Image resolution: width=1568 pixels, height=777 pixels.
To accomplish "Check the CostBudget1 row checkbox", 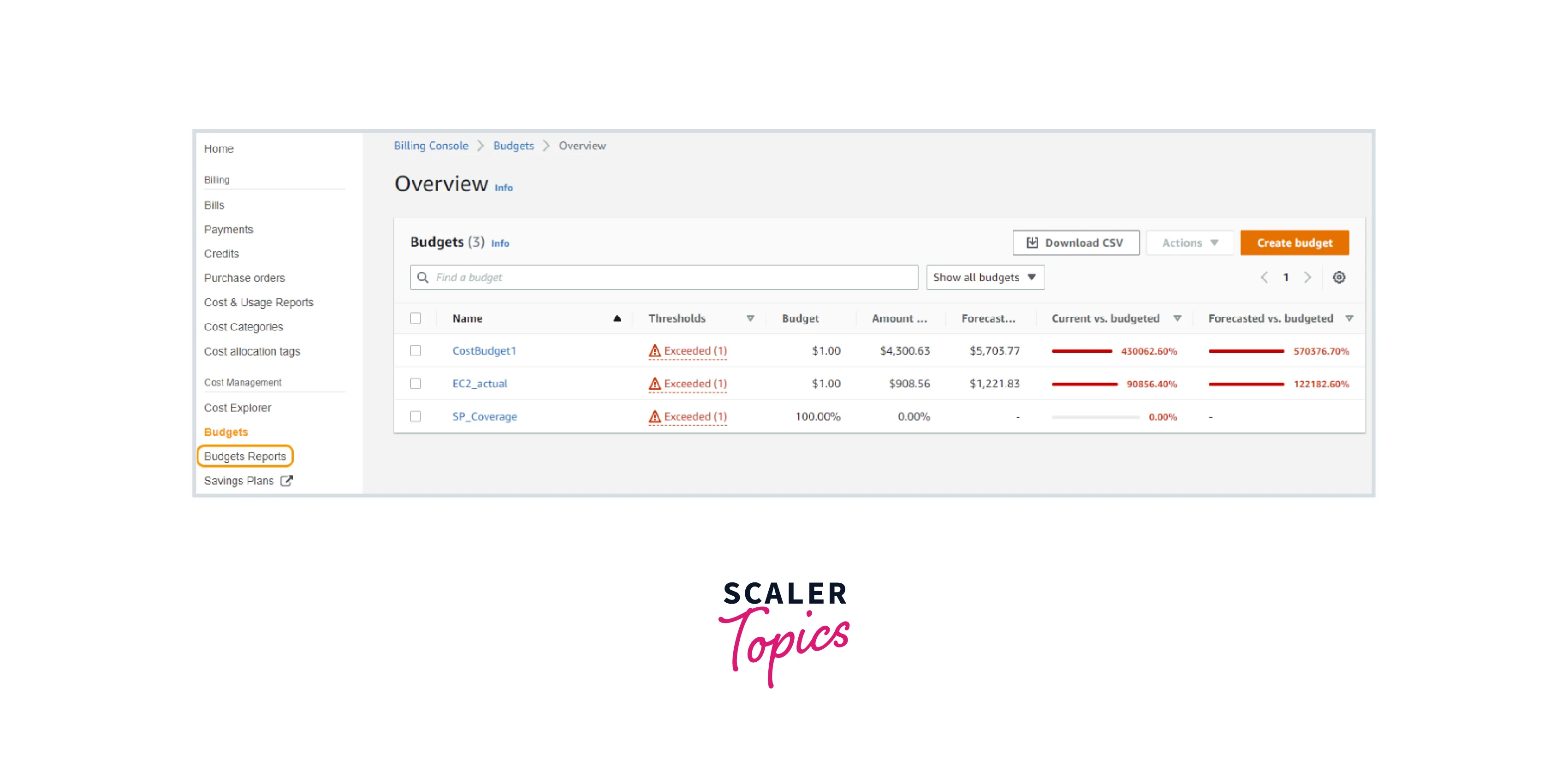I will pos(415,350).
